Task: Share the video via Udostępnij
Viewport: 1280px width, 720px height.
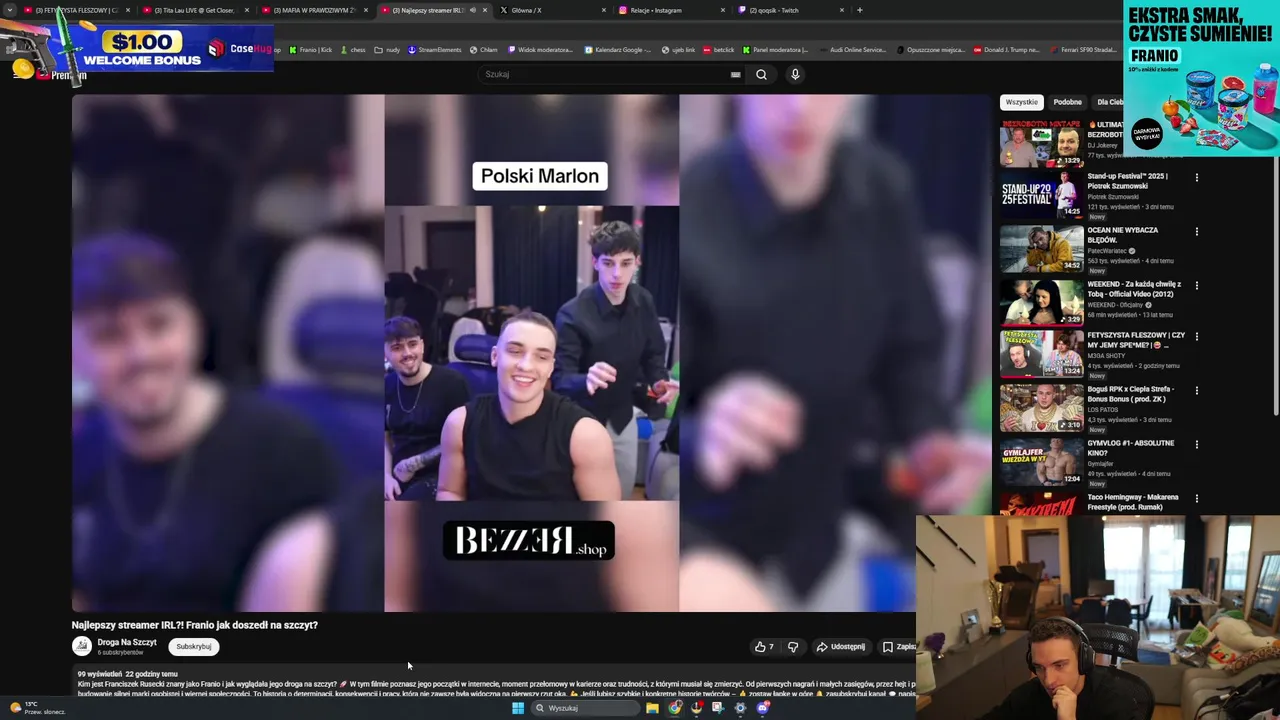Action: click(x=841, y=647)
